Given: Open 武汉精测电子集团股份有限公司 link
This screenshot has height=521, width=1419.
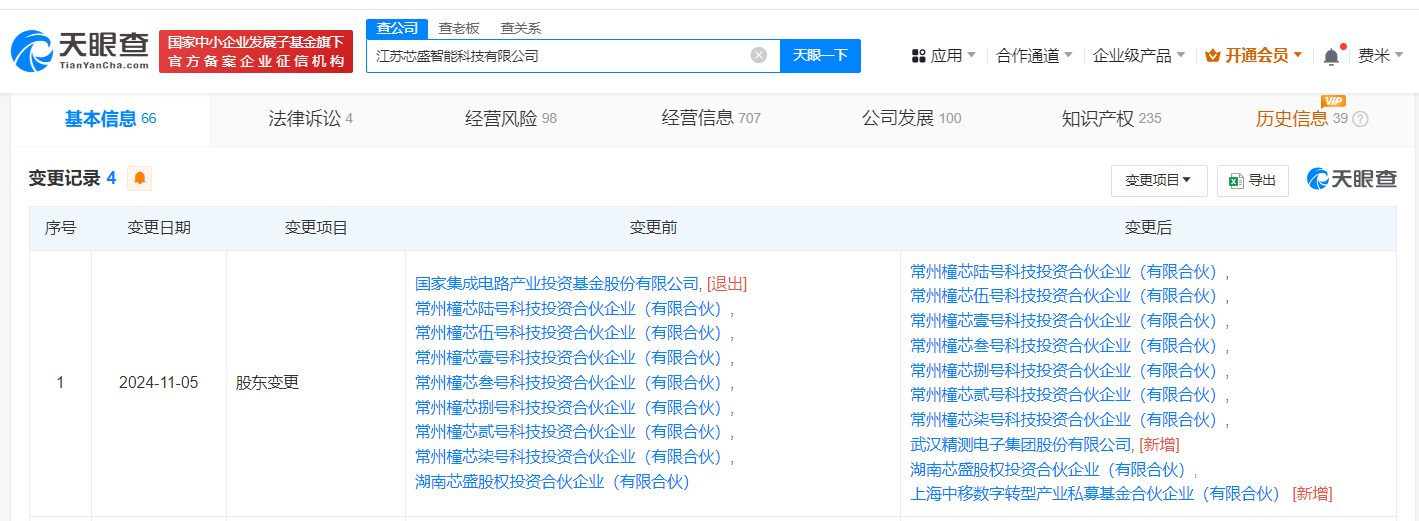Looking at the screenshot, I should [x=1021, y=444].
